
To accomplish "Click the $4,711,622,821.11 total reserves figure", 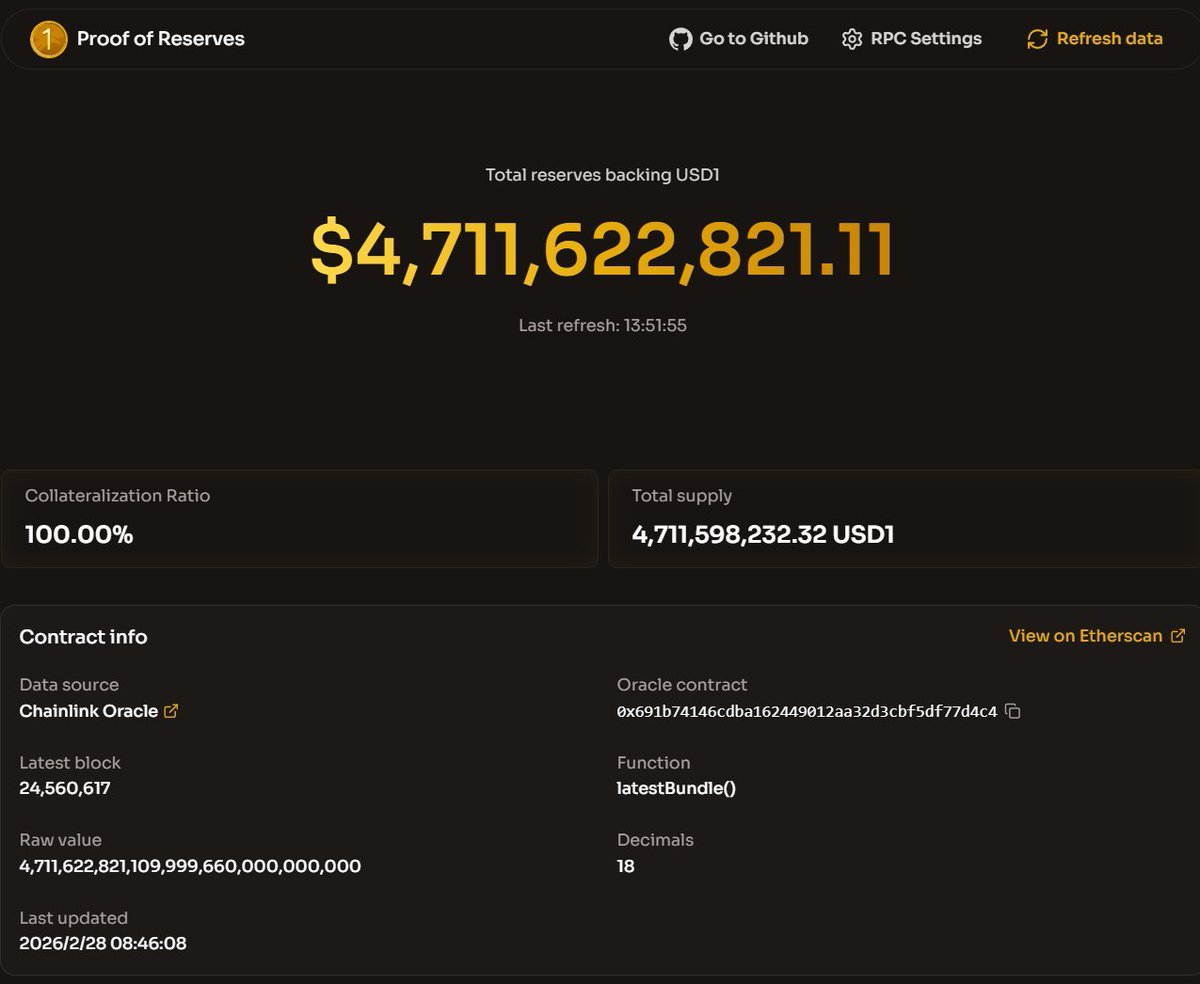I will pos(601,250).
